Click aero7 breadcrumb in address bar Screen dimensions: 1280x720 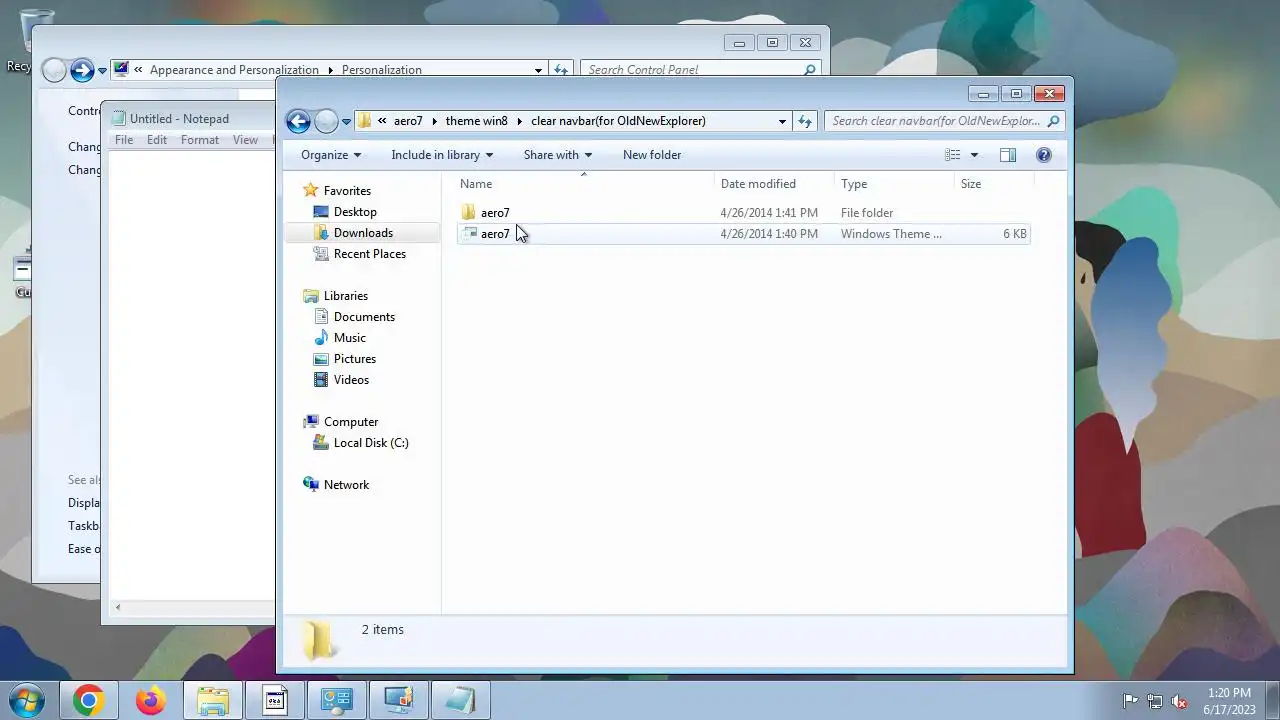(x=408, y=121)
